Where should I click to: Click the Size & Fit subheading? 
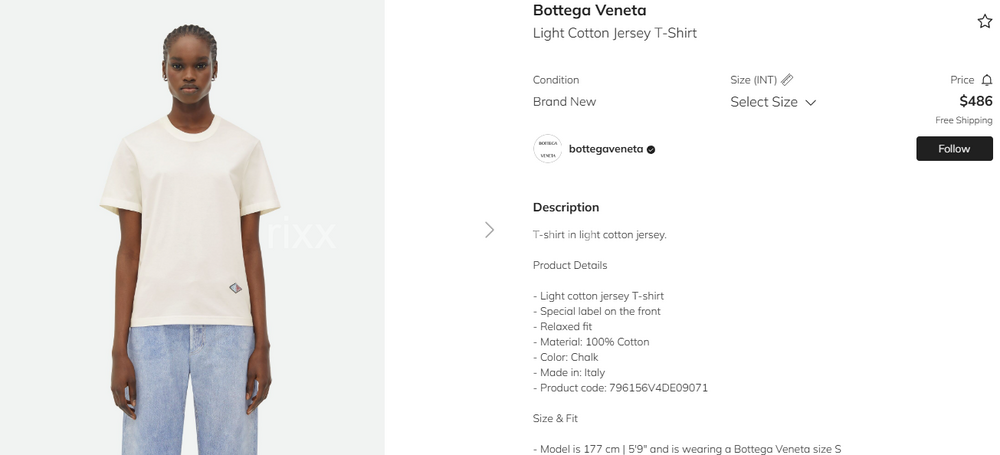click(555, 418)
